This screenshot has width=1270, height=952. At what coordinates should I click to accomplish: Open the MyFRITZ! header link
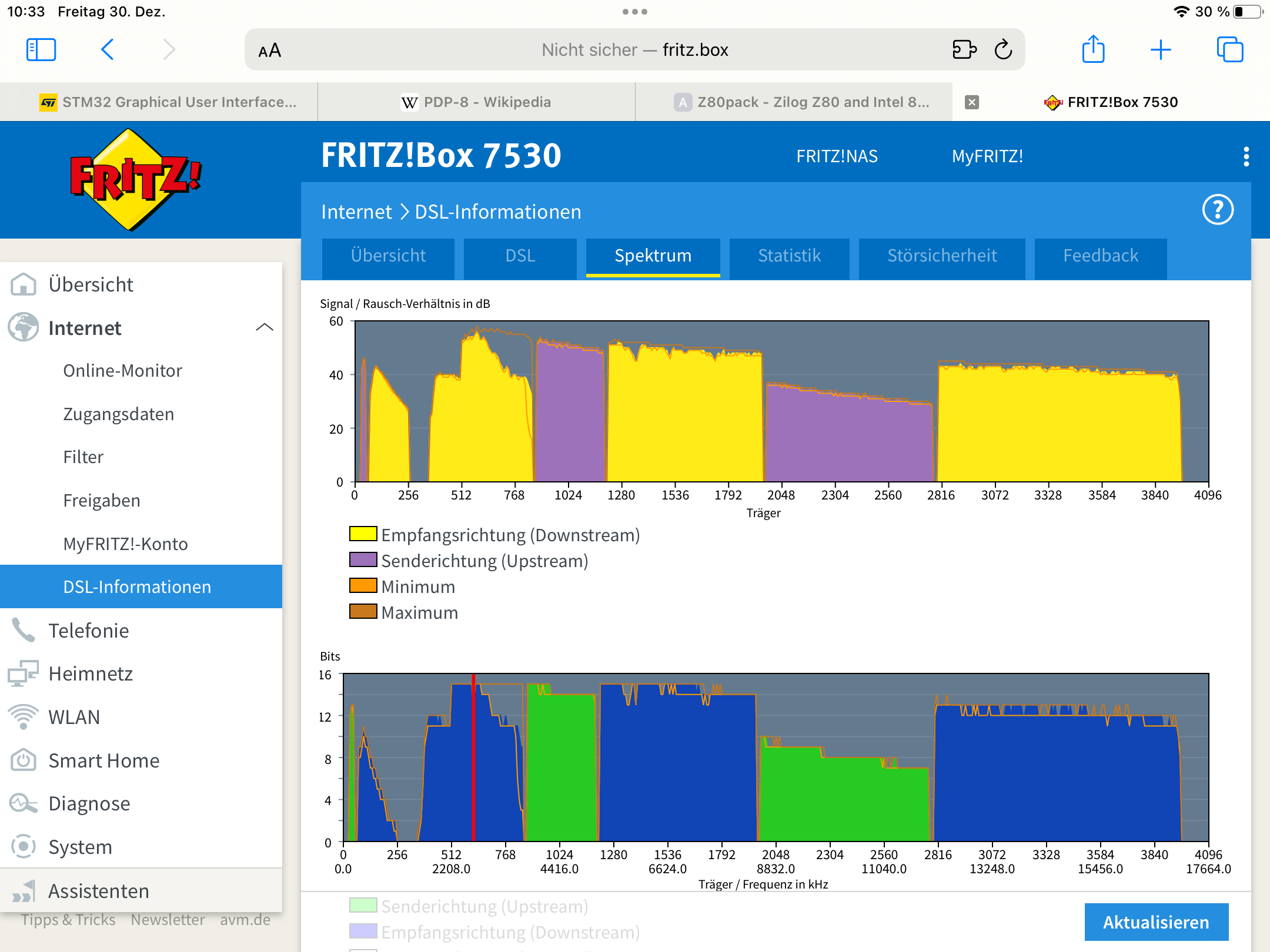[987, 156]
